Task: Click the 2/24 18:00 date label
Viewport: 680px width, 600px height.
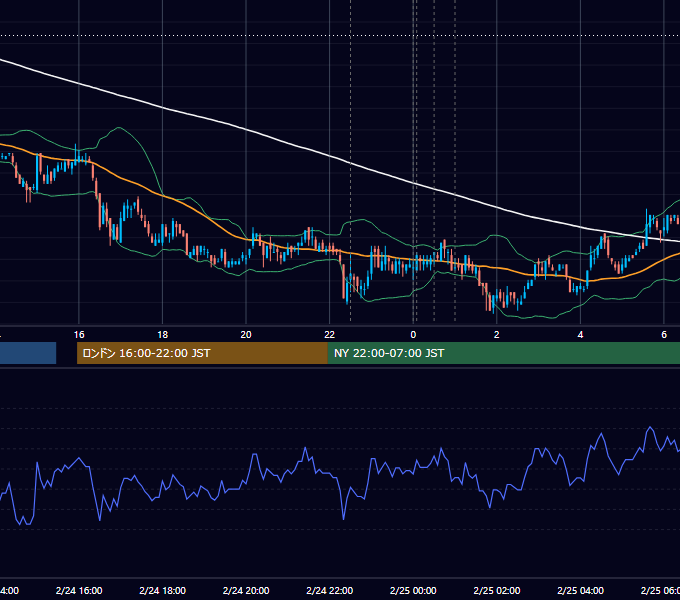Action: (163, 591)
